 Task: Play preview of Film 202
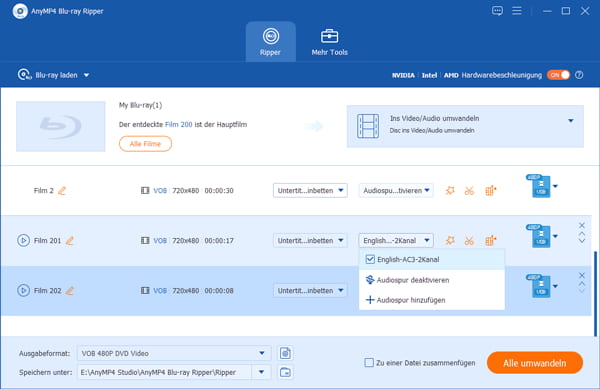pyautogui.click(x=23, y=291)
